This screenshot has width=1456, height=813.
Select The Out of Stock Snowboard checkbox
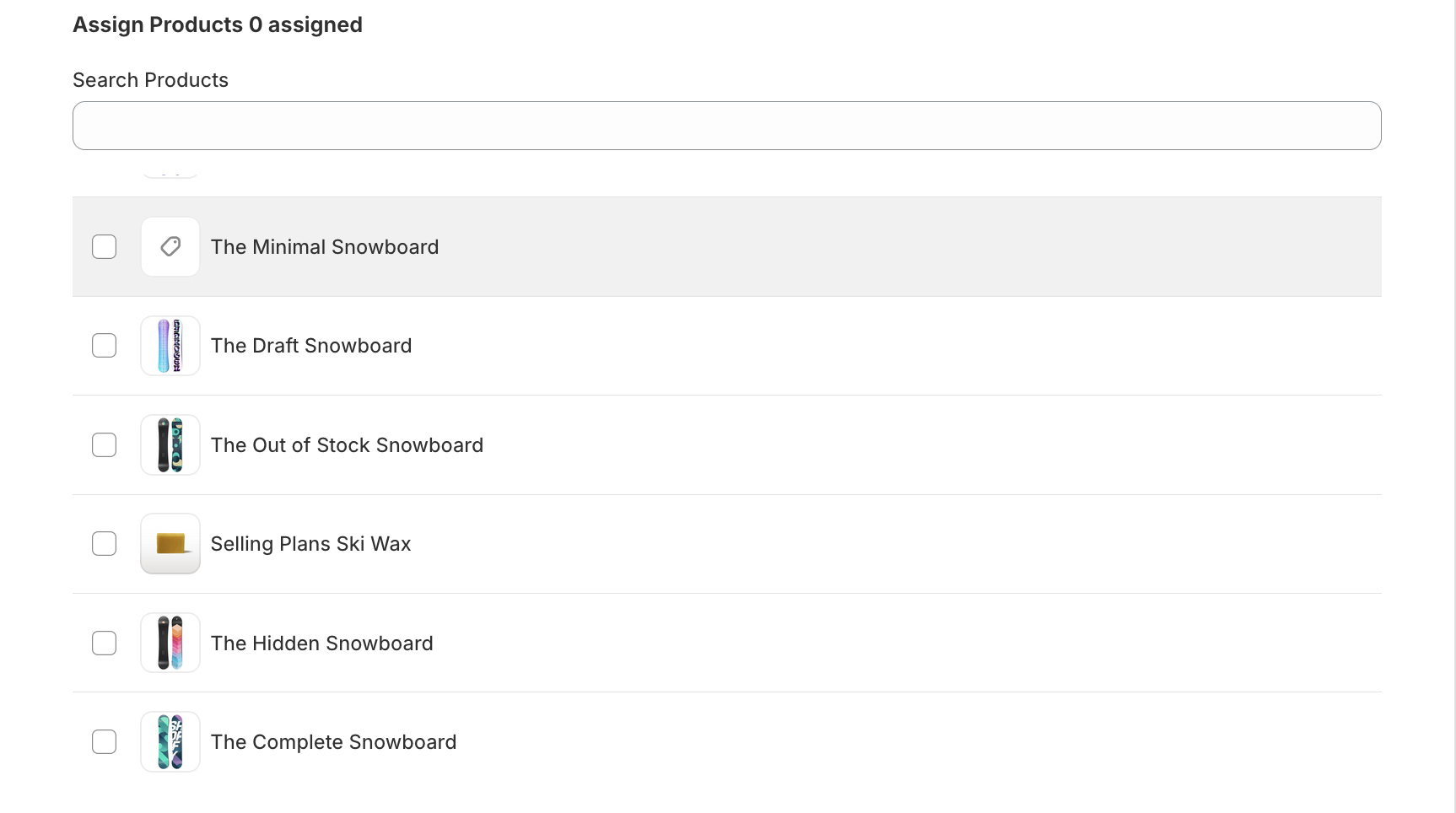click(105, 444)
